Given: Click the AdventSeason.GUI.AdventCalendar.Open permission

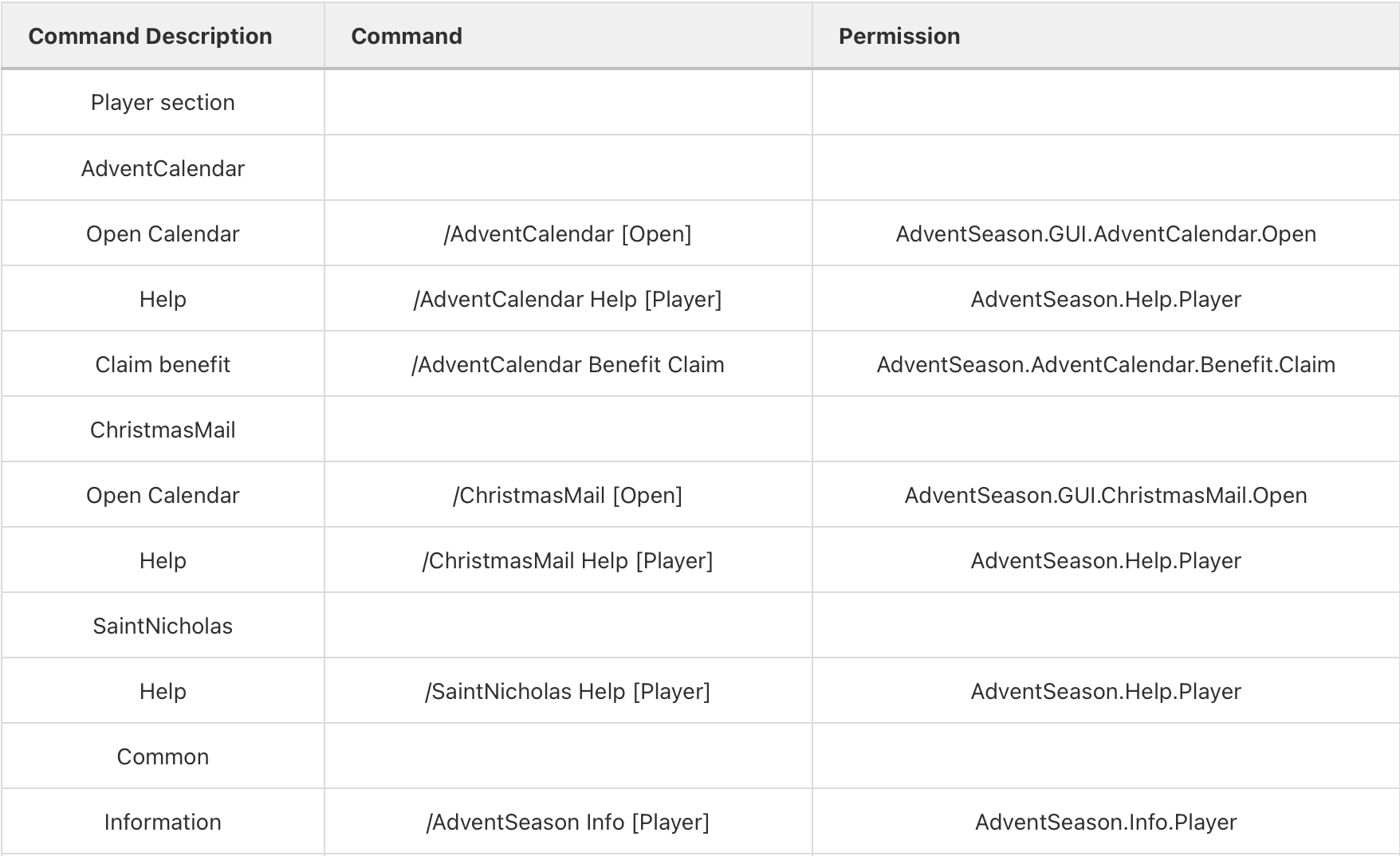Looking at the screenshot, I should pyautogui.click(x=1106, y=234).
